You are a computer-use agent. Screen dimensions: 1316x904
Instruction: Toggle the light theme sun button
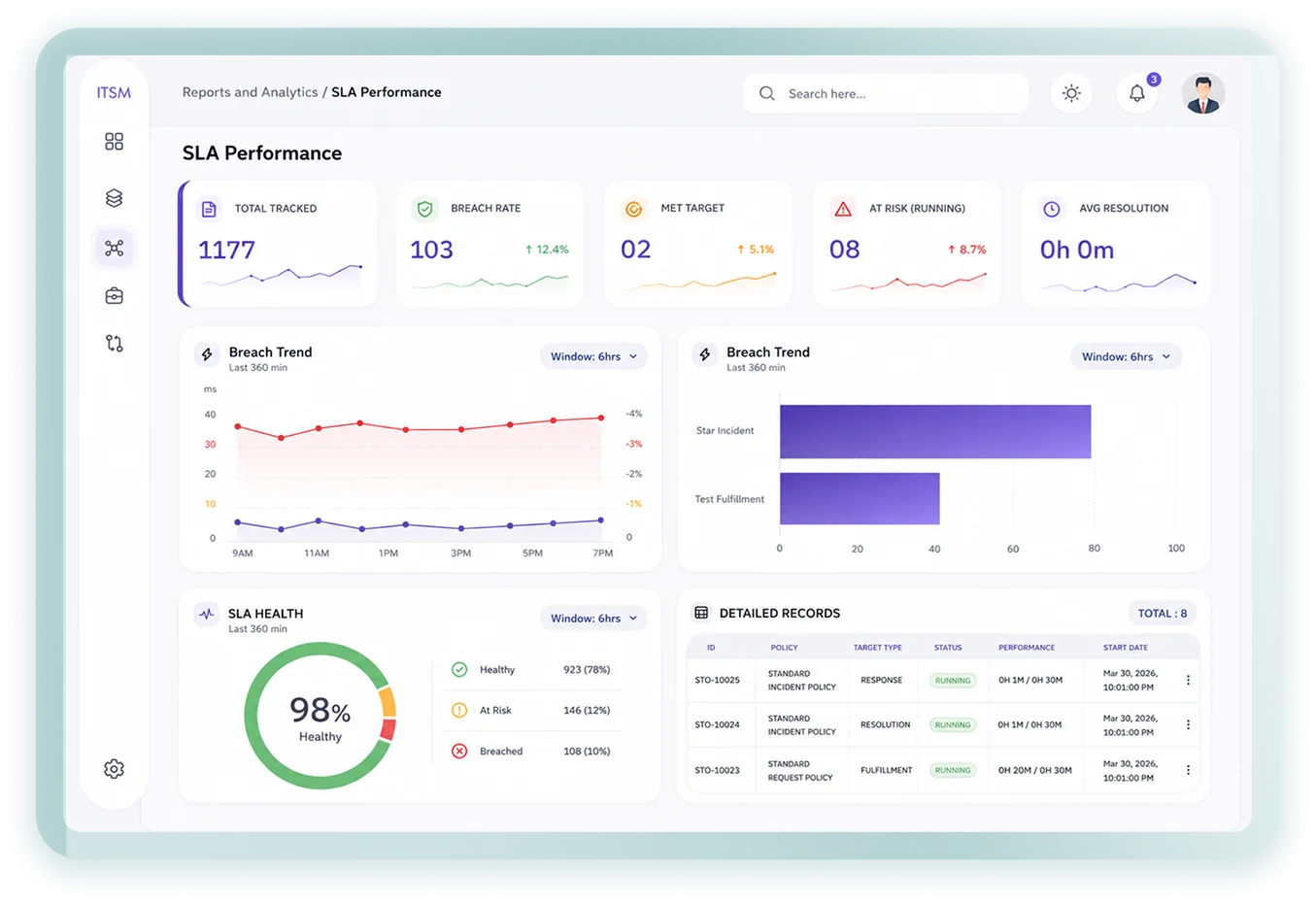coord(1071,93)
